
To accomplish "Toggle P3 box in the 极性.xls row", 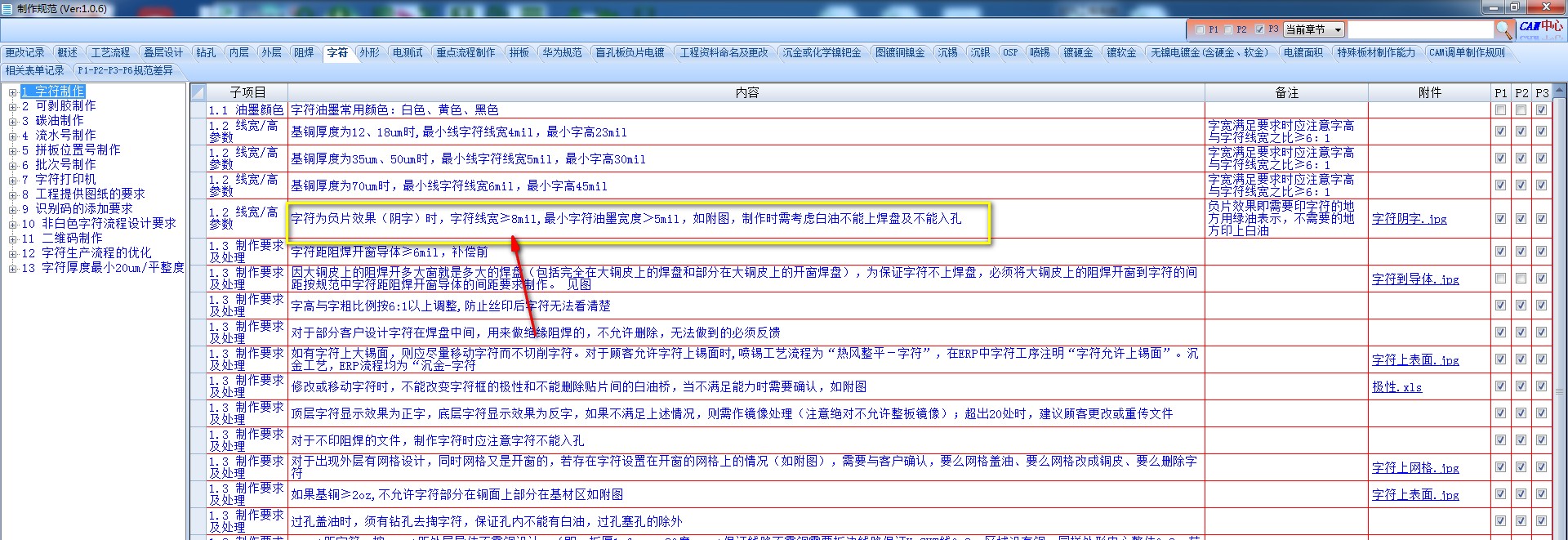I will pyautogui.click(x=1541, y=386).
